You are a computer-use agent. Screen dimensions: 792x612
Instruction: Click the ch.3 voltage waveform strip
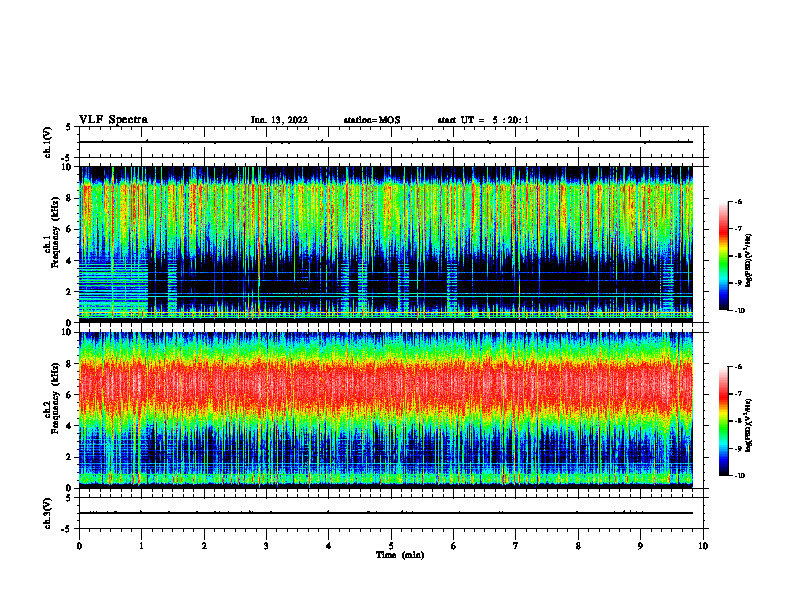(x=391, y=513)
